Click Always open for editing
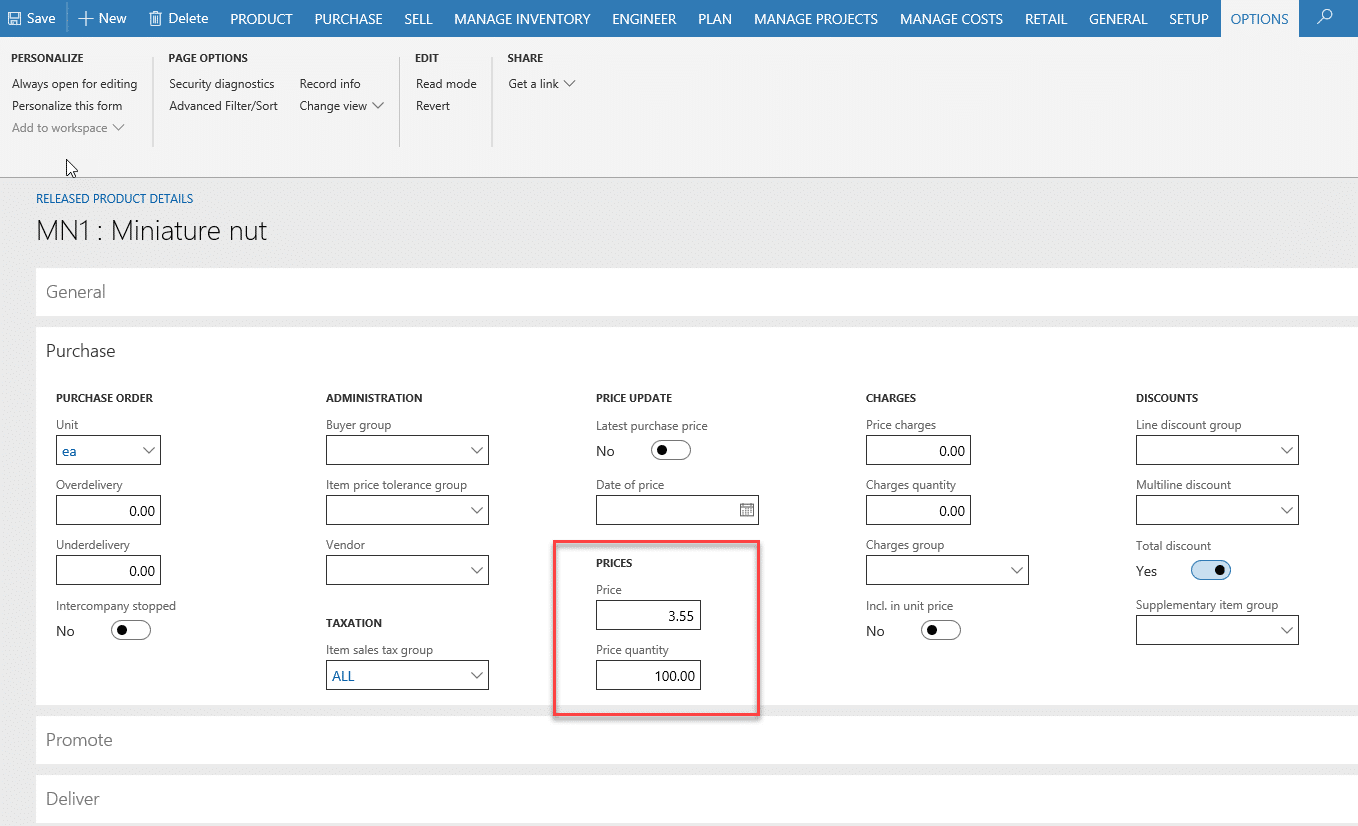Screen dimensions: 1358x826 pyautogui.click(x=74, y=84)
